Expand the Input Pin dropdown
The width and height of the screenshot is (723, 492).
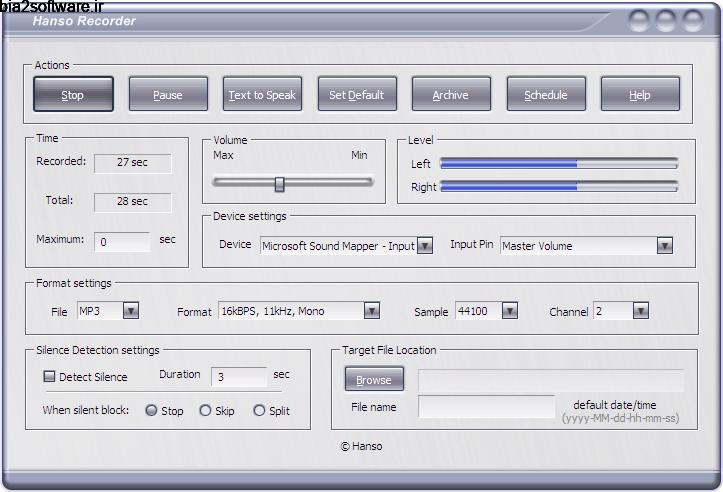click(x=664, y=246)
